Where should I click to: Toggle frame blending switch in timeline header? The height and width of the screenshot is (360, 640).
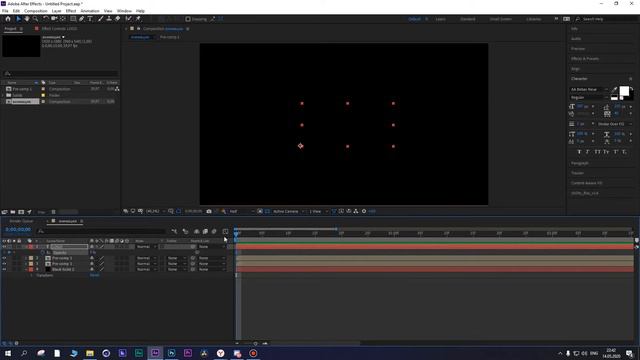coord(205,231)
